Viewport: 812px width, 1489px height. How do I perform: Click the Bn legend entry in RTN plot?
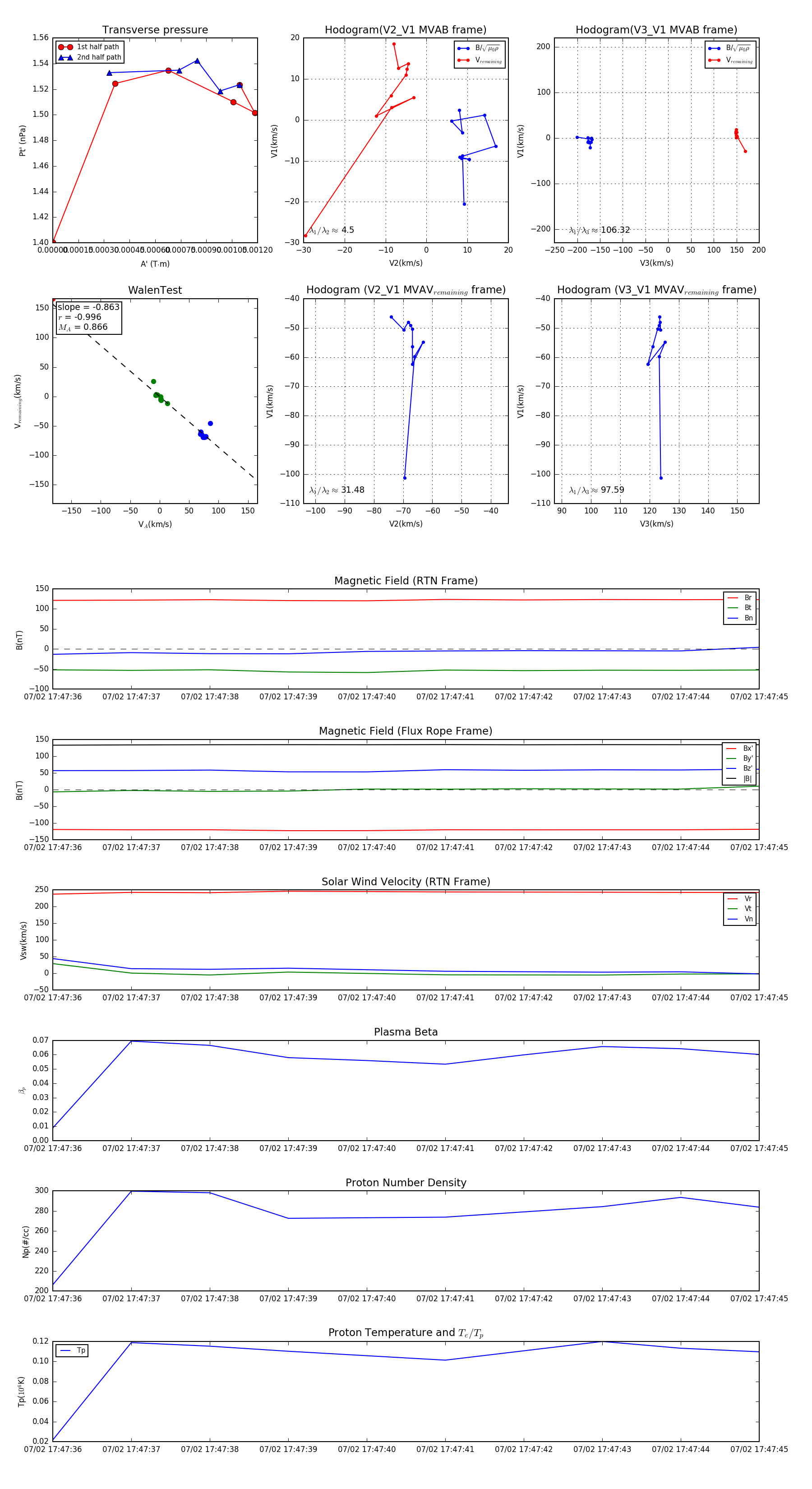740,618
